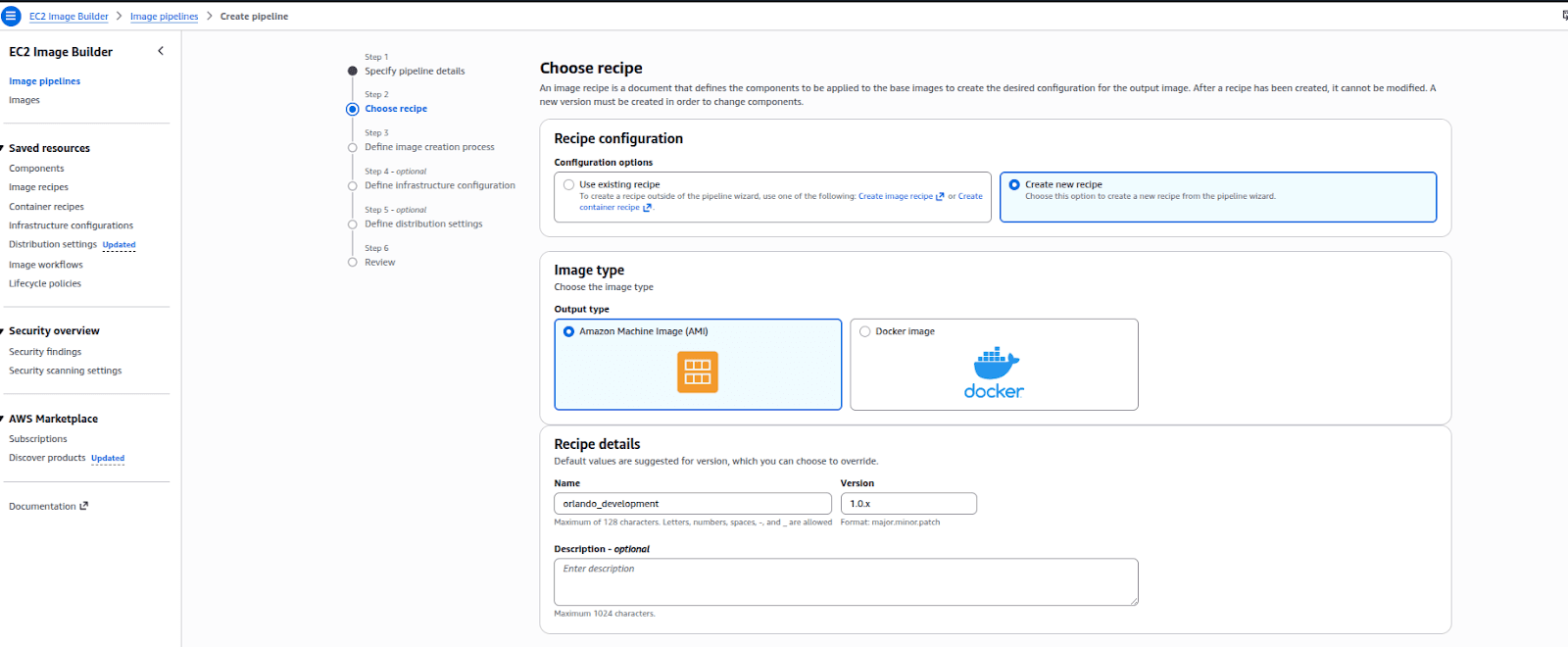Click into the Description text area

click(x=846, y=582)
